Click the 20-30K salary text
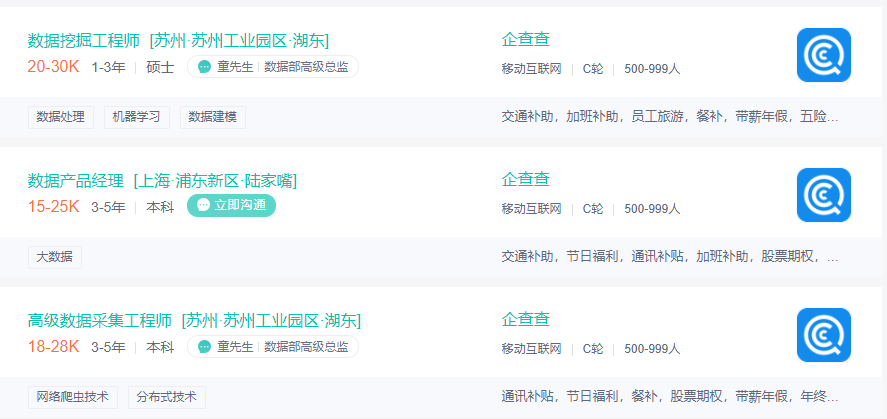This screenshot has width=887, height=419. (53, 67)
